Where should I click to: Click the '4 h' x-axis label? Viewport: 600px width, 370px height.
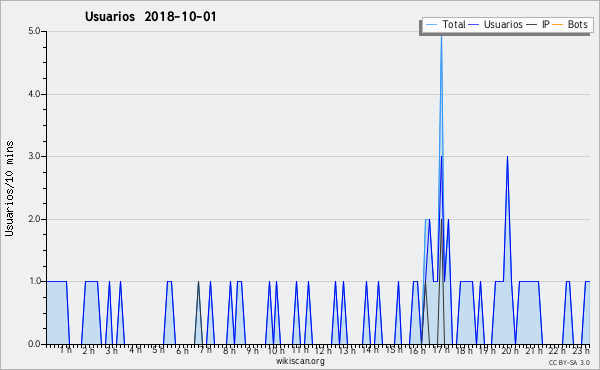(135, 350)
